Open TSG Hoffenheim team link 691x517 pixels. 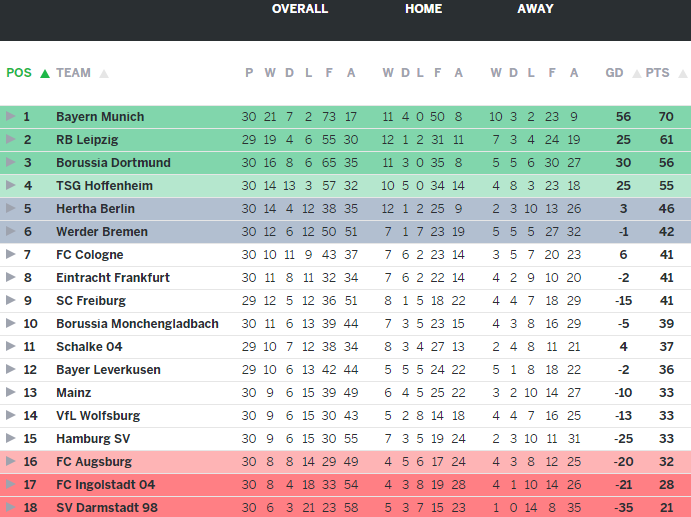coord(104,186)
